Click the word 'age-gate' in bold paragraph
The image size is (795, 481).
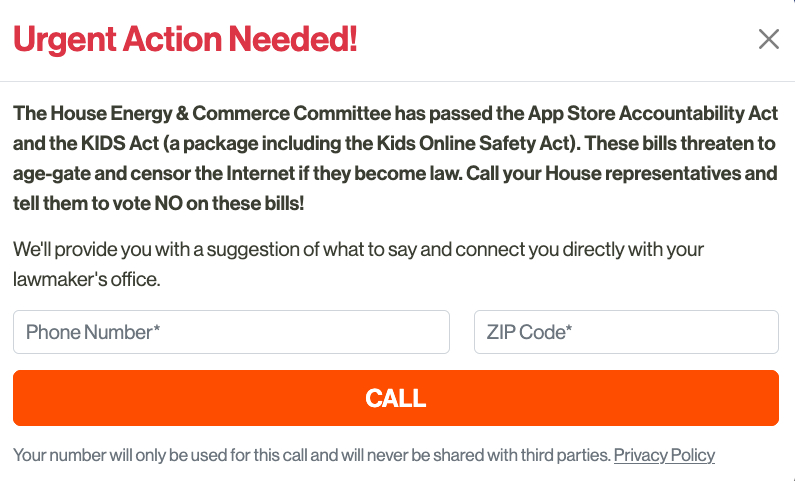point(47,172)
